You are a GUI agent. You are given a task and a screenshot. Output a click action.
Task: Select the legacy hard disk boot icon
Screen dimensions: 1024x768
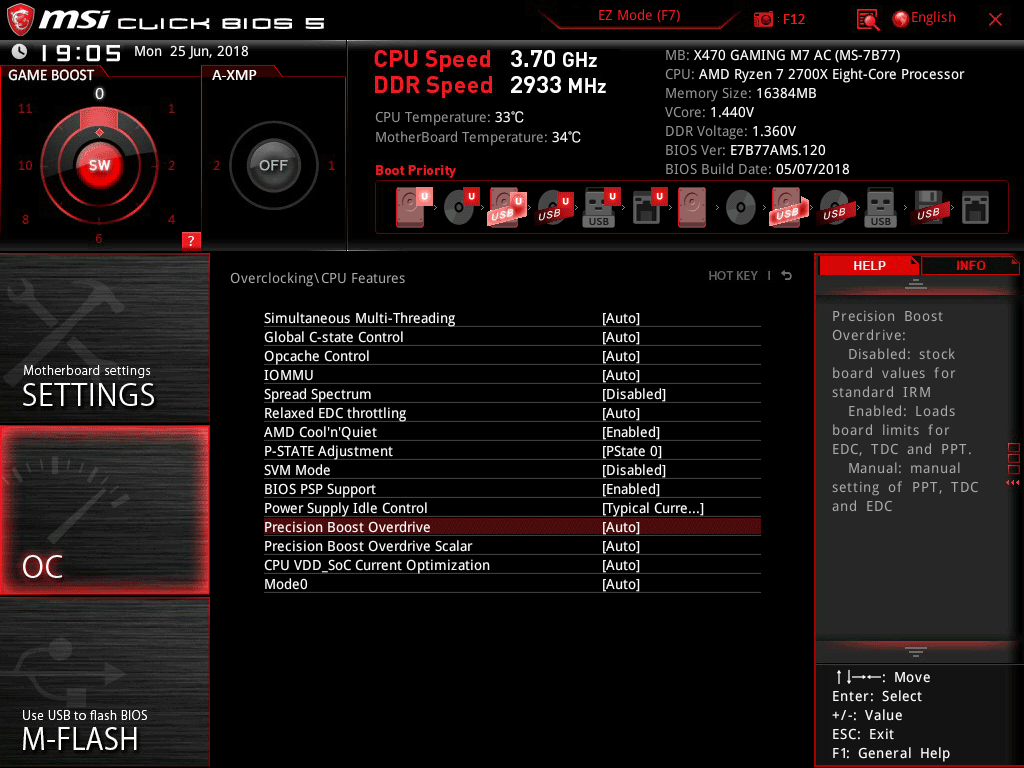pyautogui.click(x=692, y=208)
